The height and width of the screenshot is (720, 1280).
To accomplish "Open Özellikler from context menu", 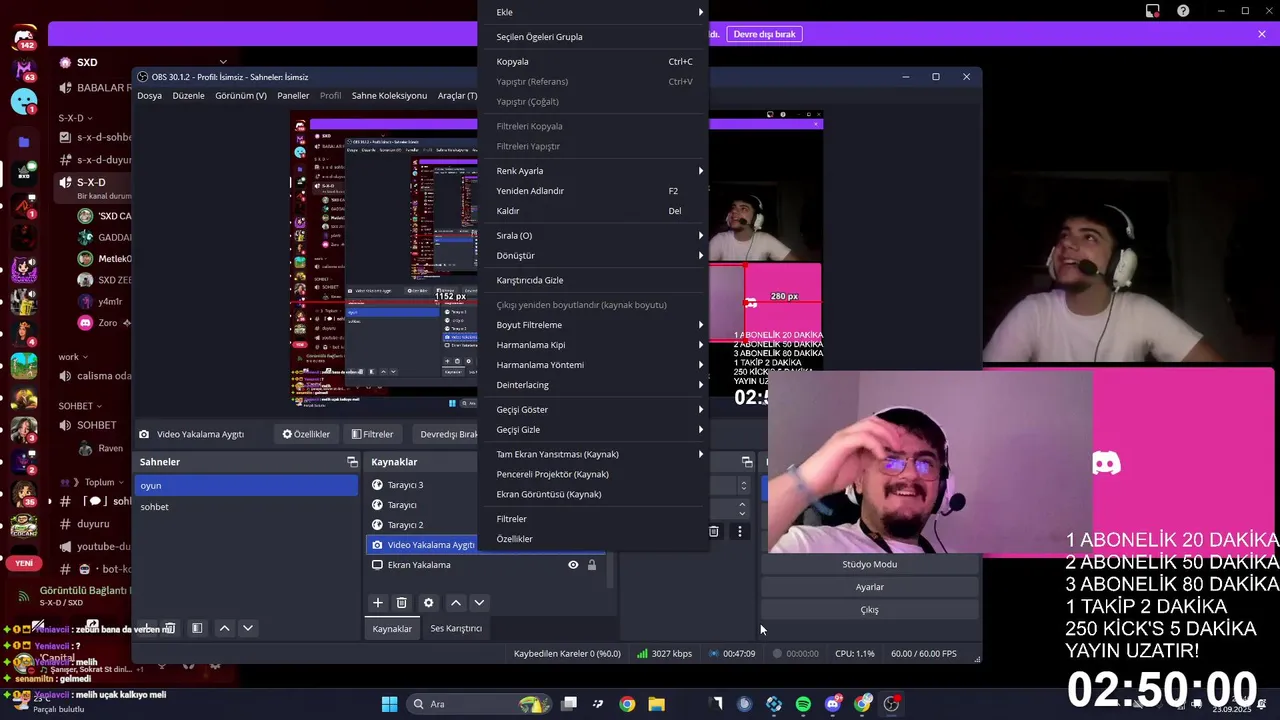I will coord(593,539).
